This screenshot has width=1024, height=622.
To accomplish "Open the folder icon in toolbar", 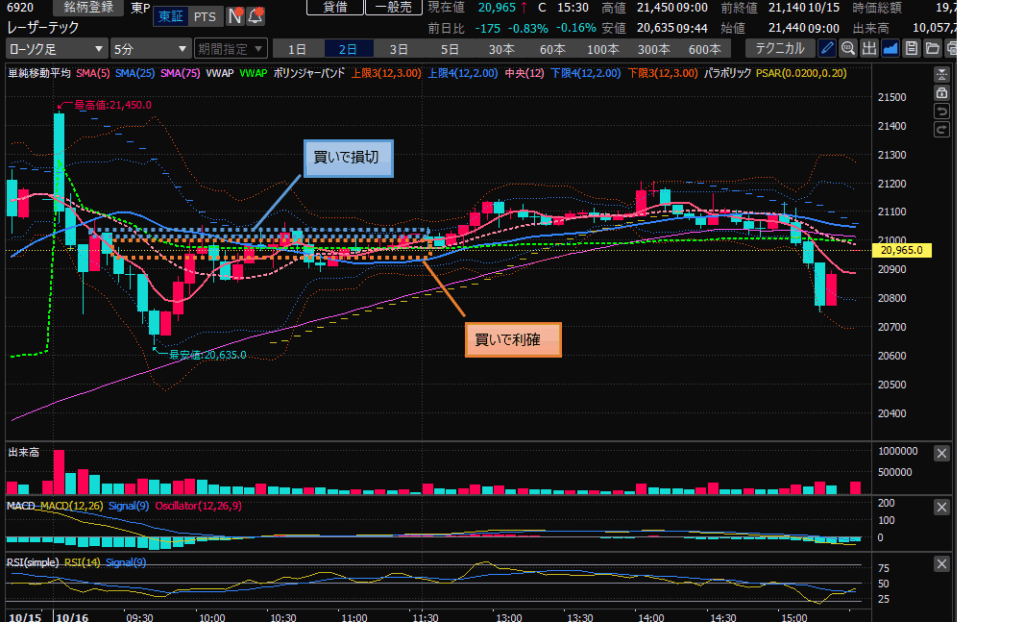I will click(932, 48).
